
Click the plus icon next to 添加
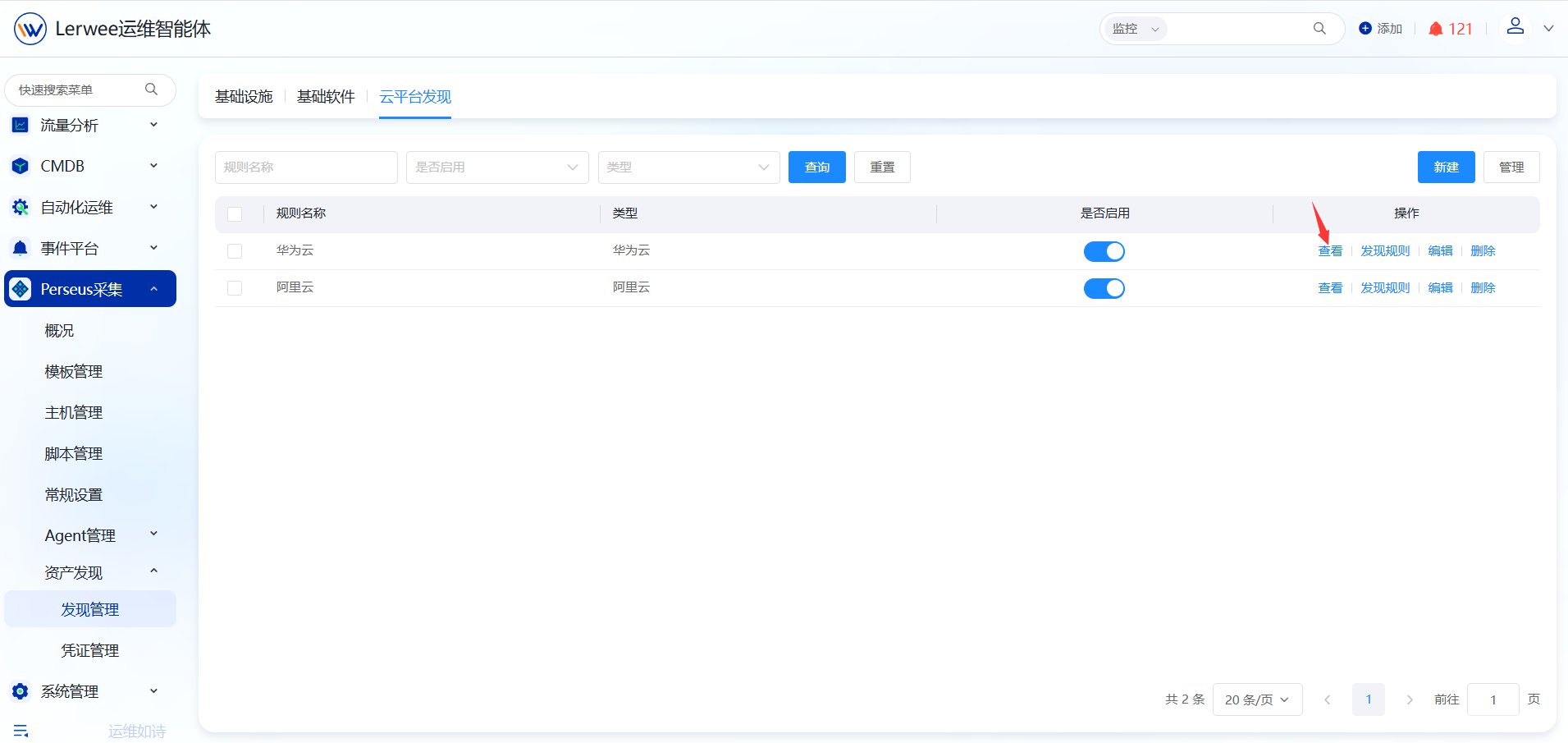coord(1365,29)
